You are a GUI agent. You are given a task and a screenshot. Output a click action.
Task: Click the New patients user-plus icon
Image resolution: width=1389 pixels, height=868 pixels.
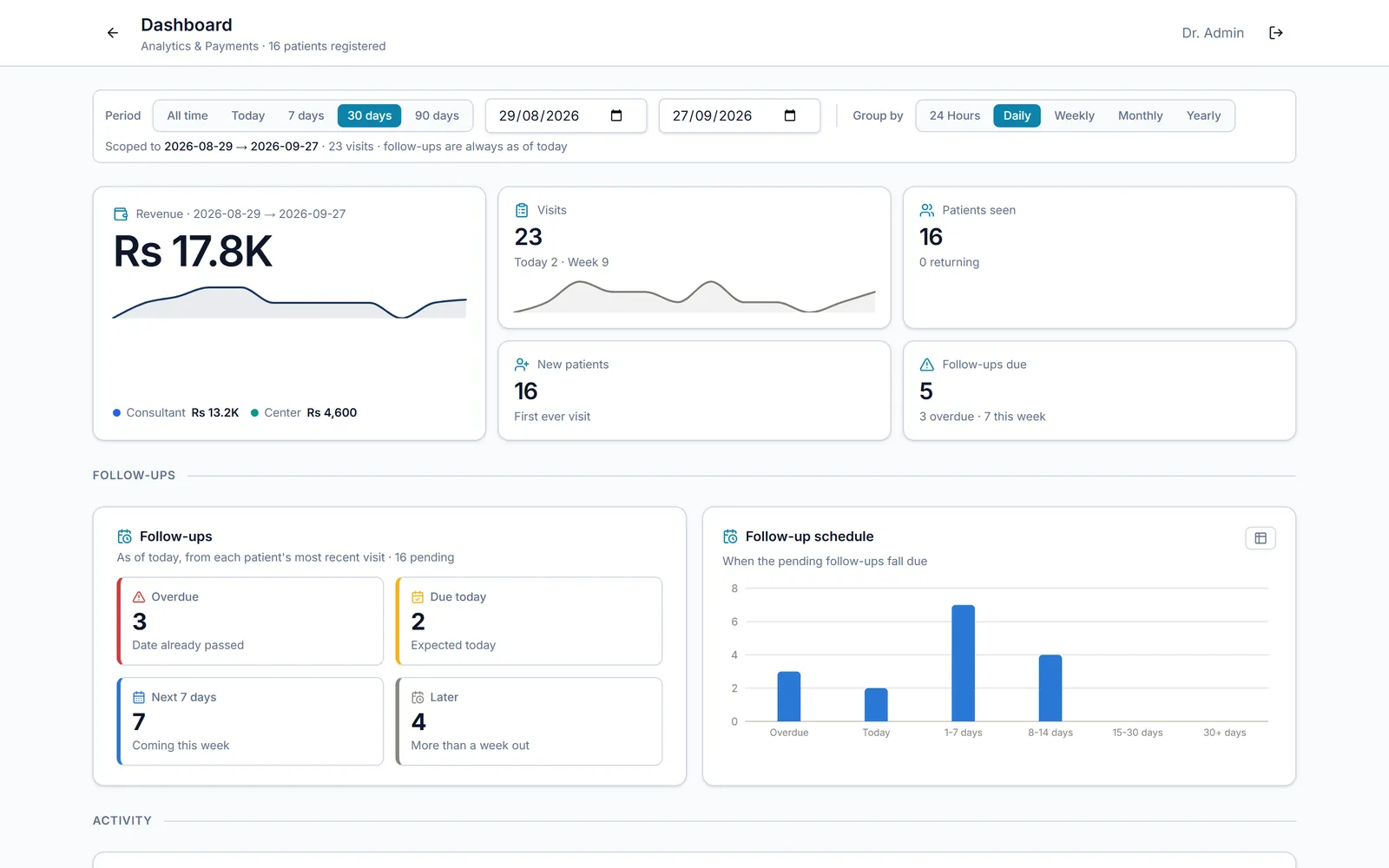click(522, 365)
